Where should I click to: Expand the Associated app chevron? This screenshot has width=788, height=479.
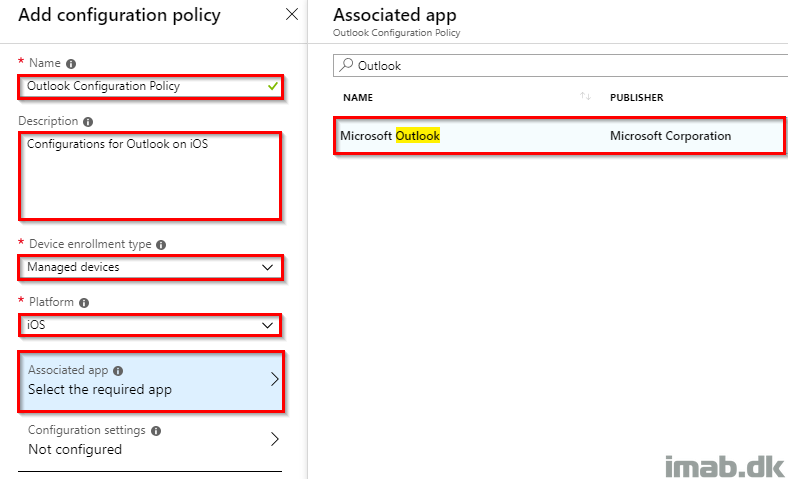point(274,379)
